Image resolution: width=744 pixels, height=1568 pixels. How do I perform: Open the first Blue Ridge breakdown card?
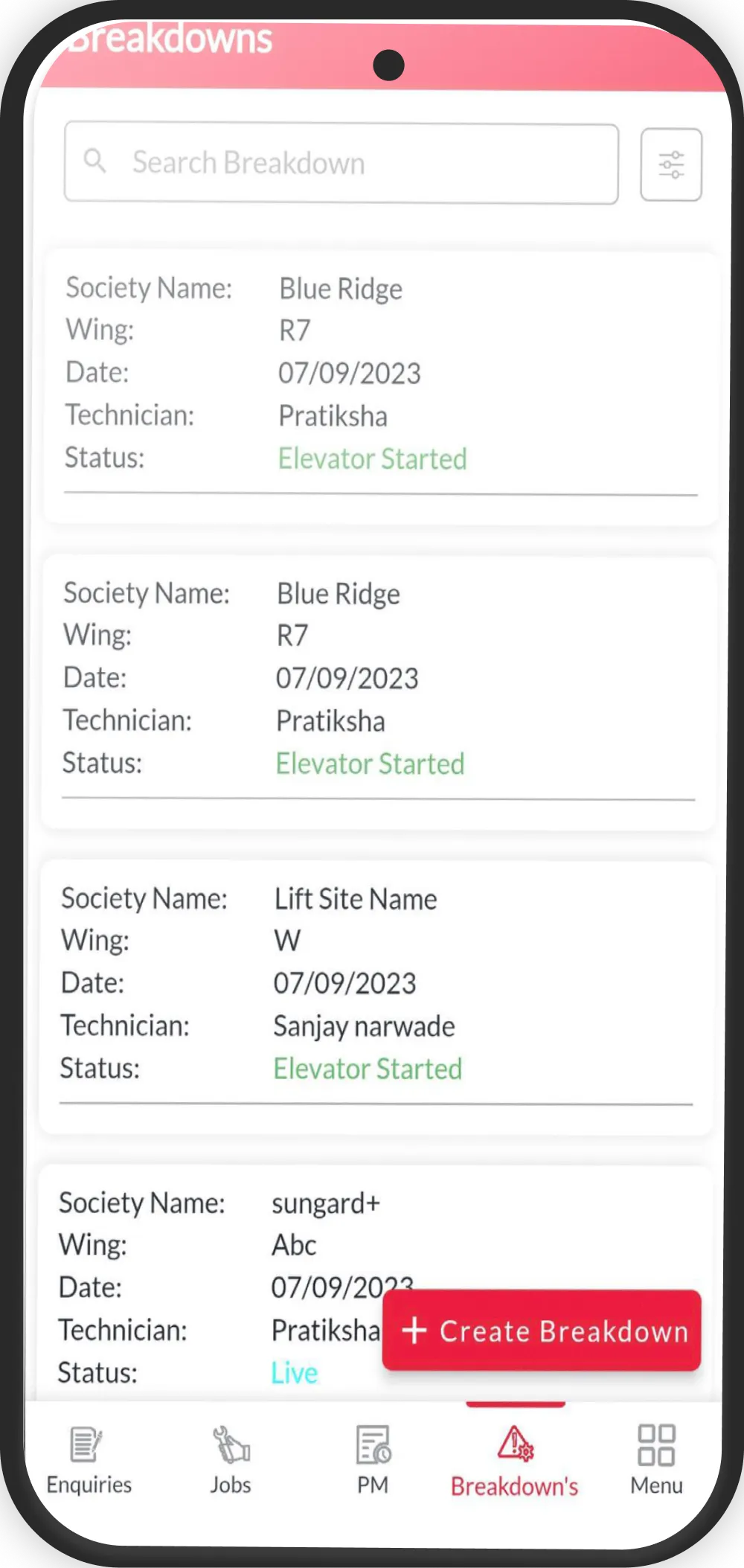point(381,387)
